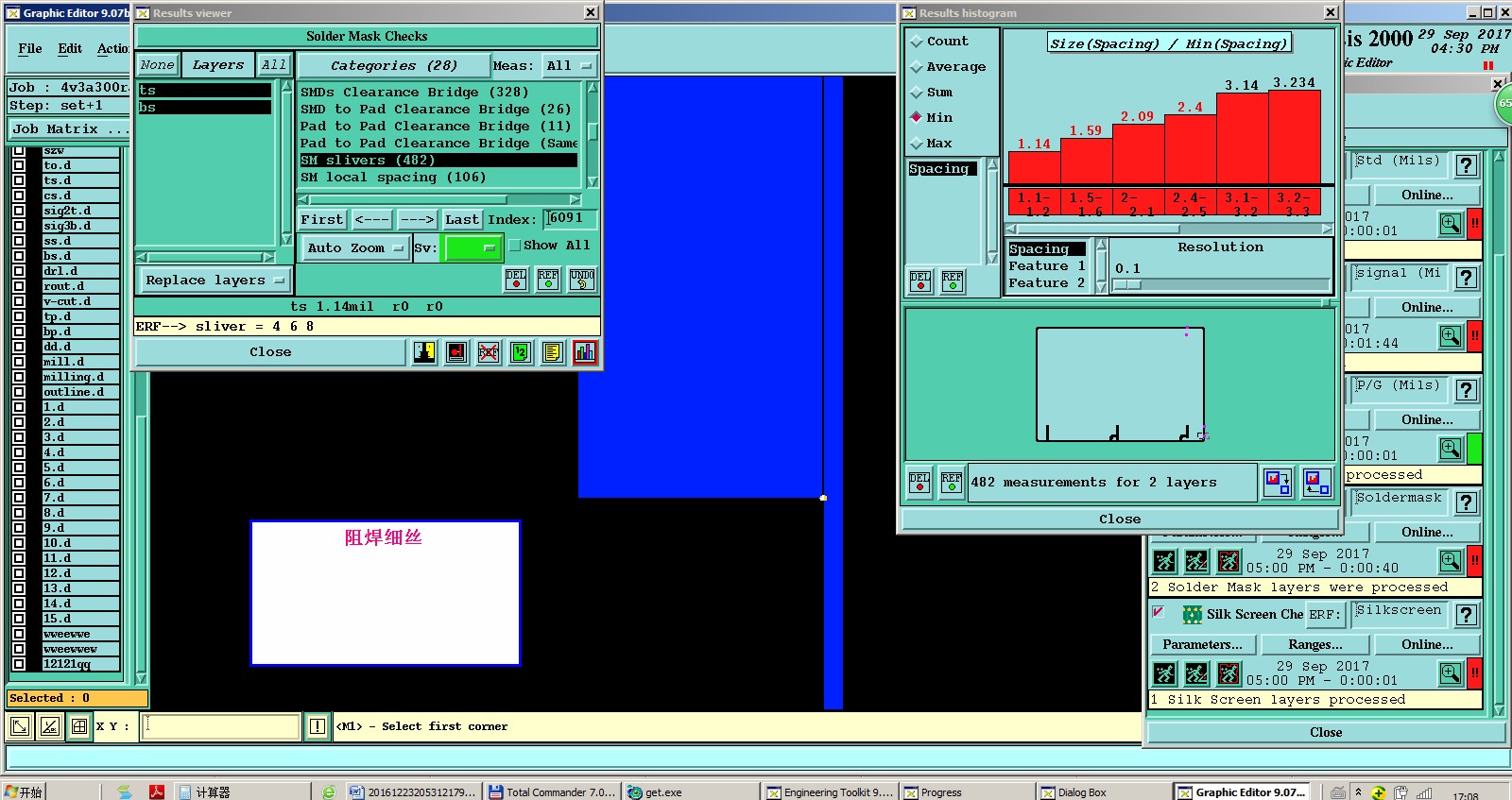The image size is (1512, 800).
Task: Click the REF icon in Results viewer
Action: click(x=548, y=280)
